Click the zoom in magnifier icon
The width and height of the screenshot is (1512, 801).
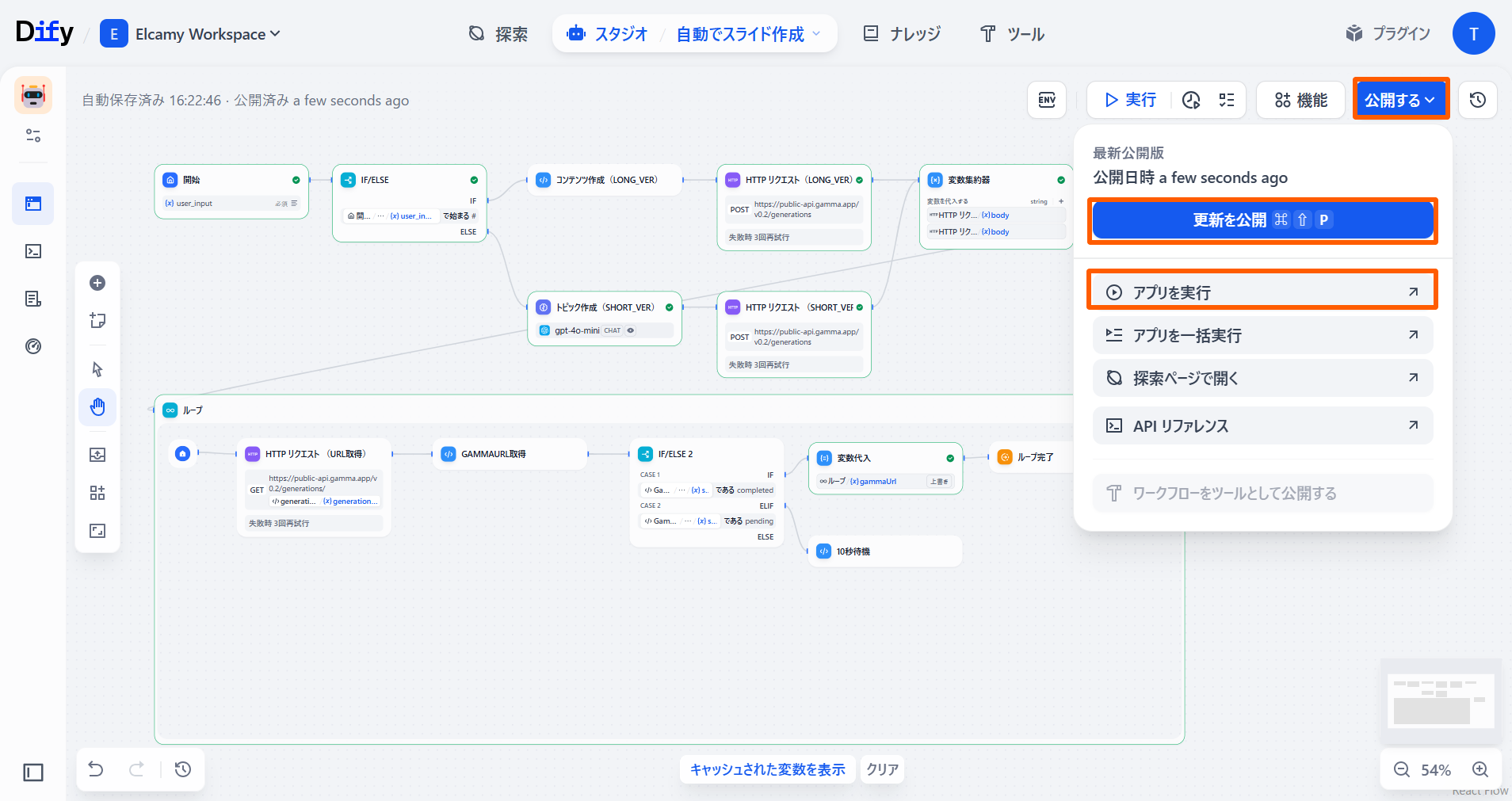coord(1480,769)
